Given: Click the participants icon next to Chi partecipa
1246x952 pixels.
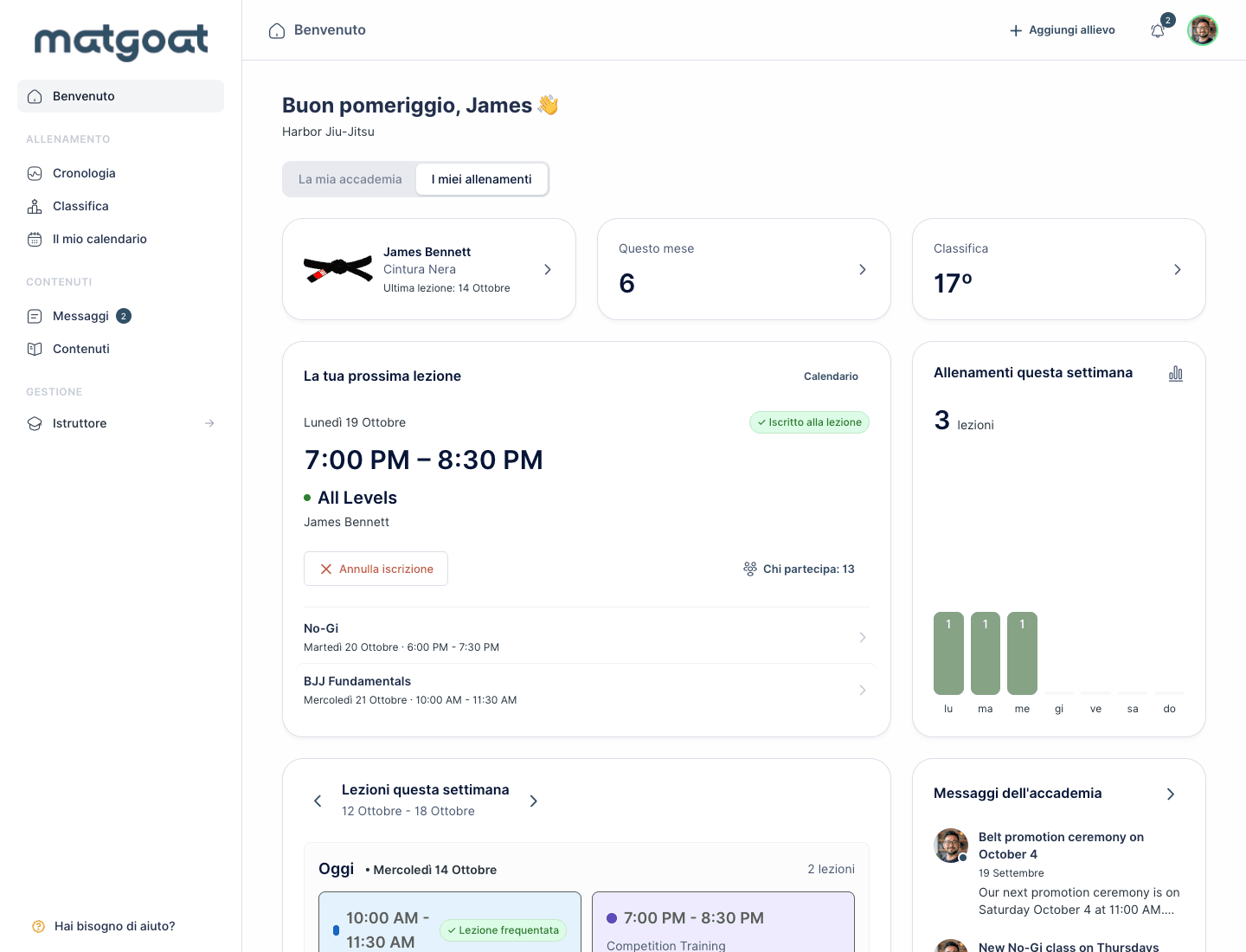Looking at the screenshot, I should click(x=750, y=569).
